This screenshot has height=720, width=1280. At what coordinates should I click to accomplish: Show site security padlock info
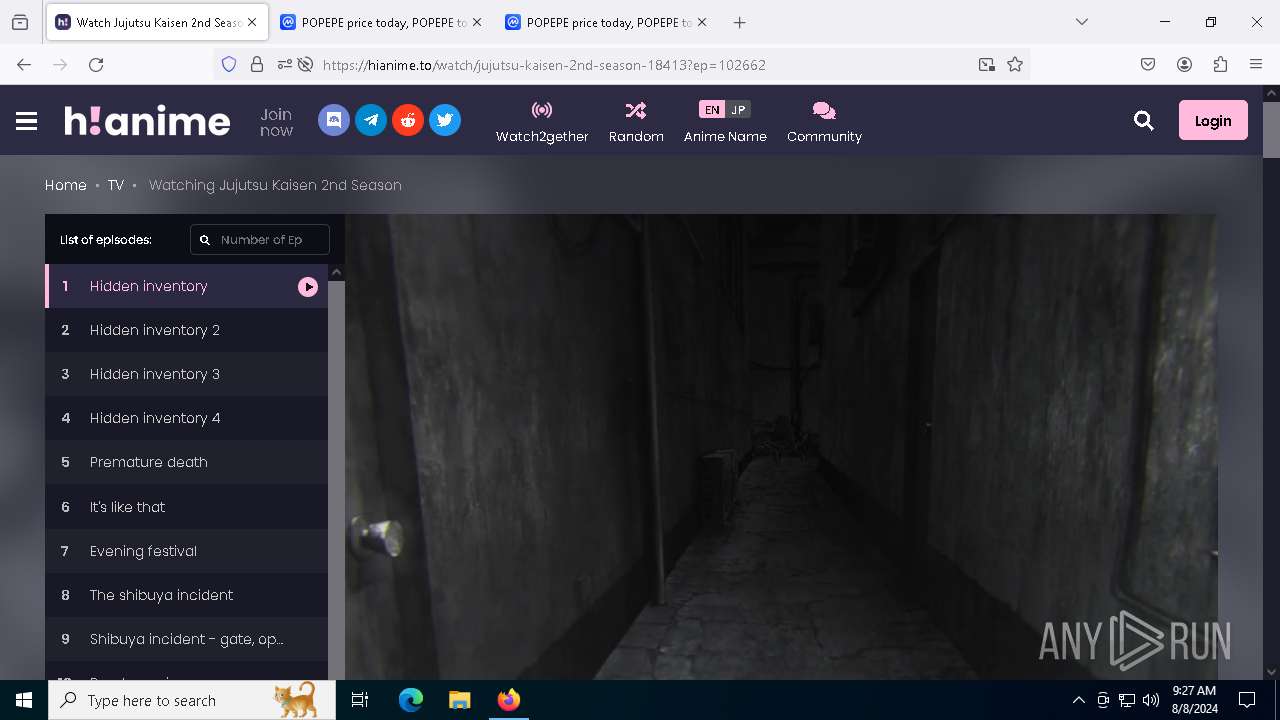click(257, 64)
